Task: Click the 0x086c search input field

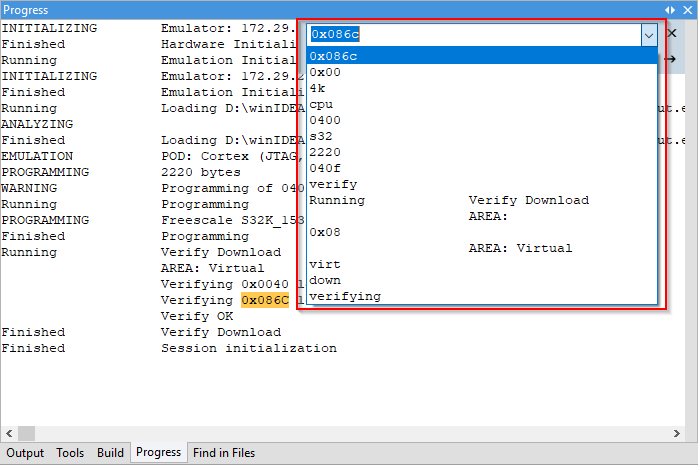Action: click(x=472, y=34)
